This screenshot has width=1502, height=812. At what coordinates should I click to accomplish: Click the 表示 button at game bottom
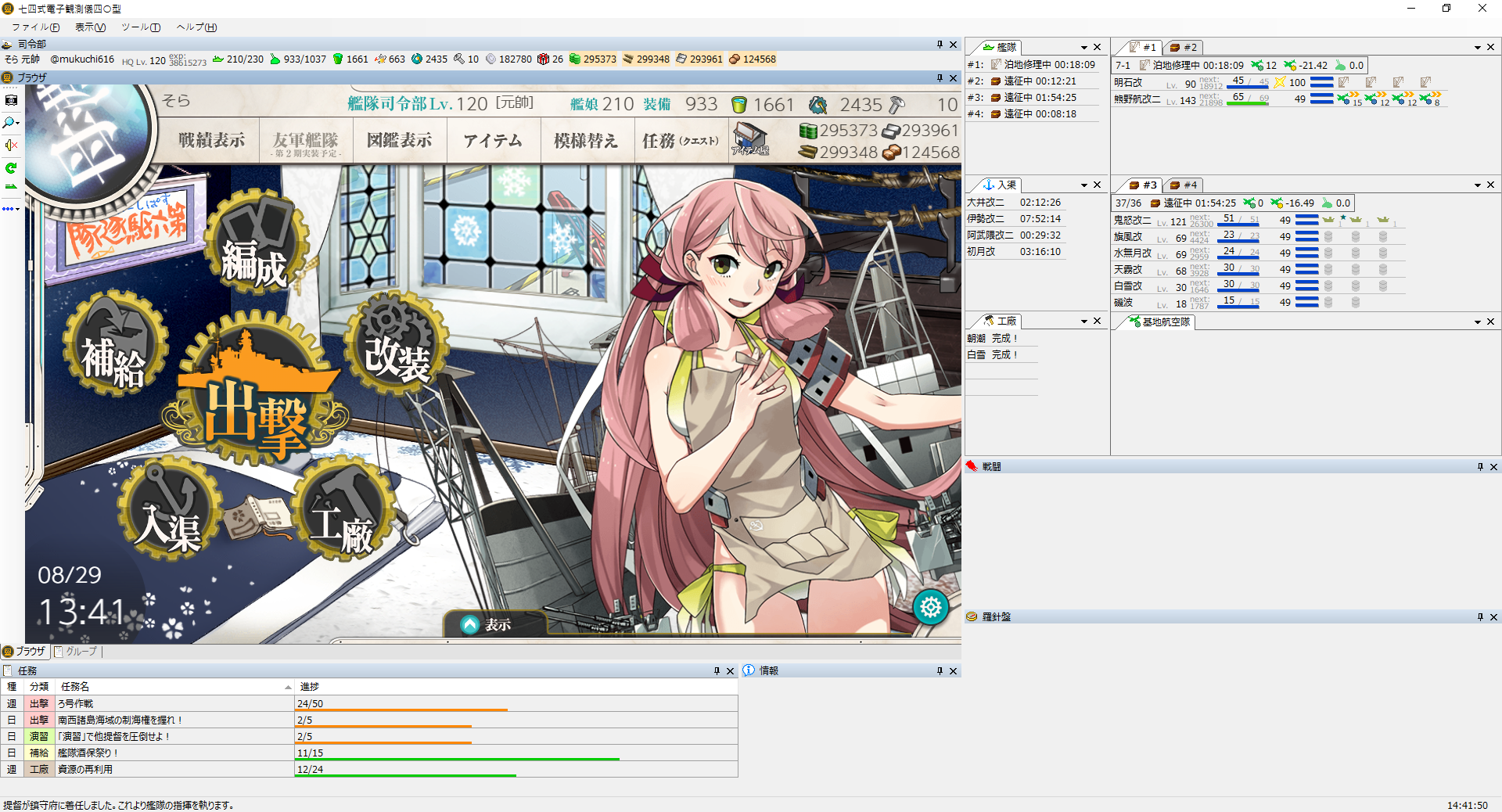494,624
